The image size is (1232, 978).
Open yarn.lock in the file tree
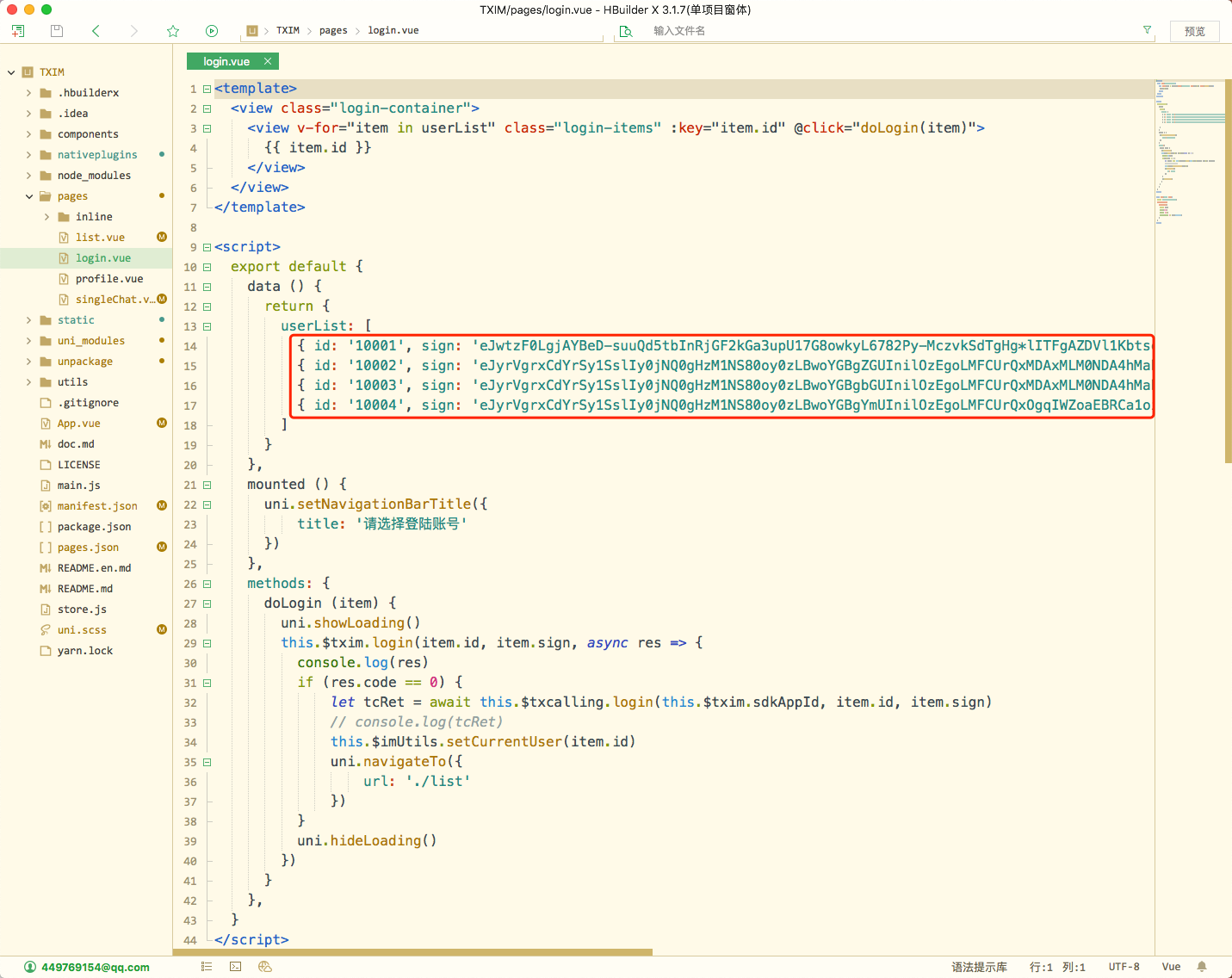(x=86, y=651)
